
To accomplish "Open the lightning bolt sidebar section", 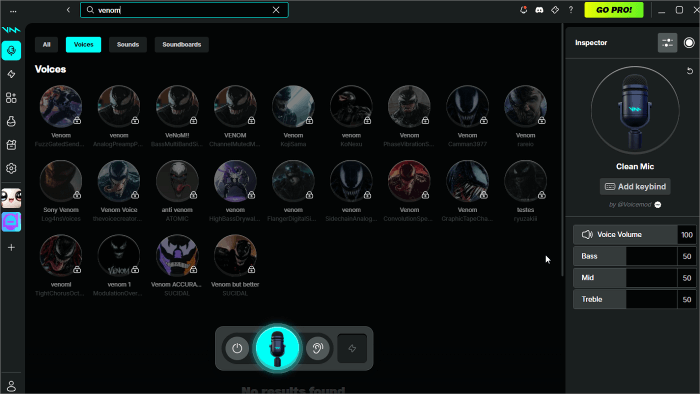I will (x=11, y=74).
